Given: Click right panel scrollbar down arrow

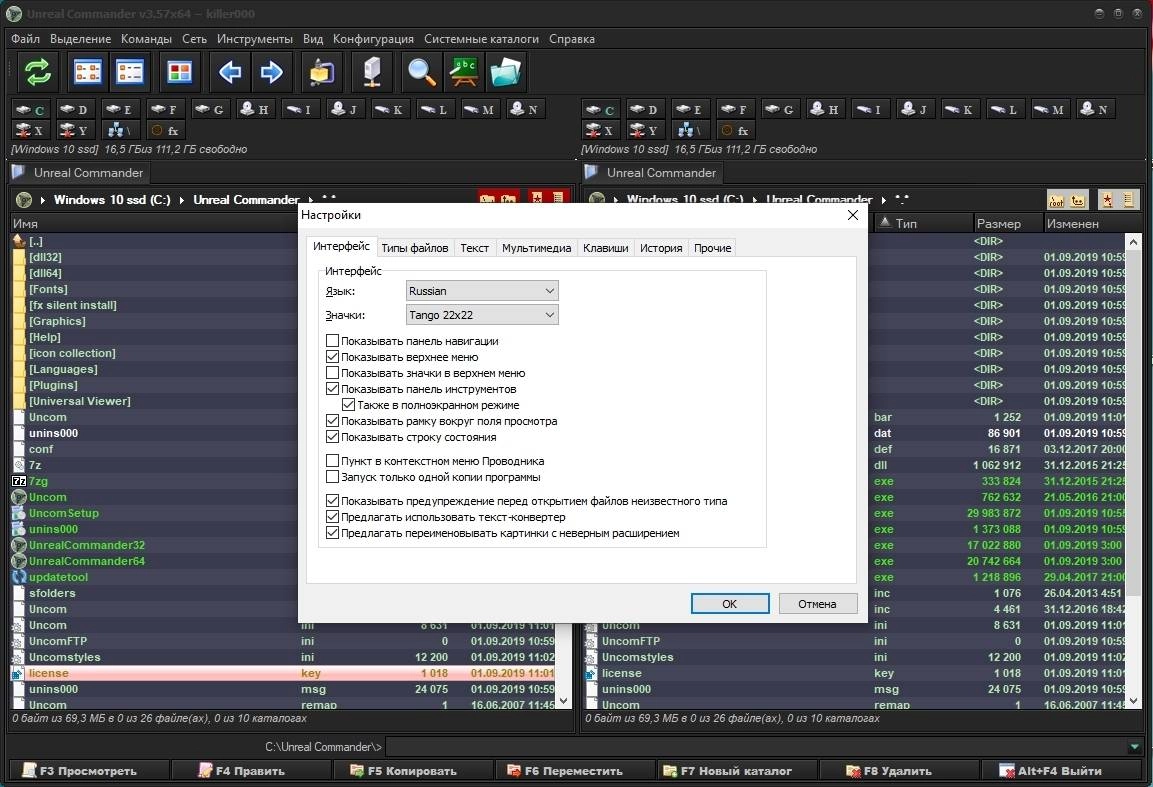Looking at the screenshot, I should click(x=1133, y=701).
